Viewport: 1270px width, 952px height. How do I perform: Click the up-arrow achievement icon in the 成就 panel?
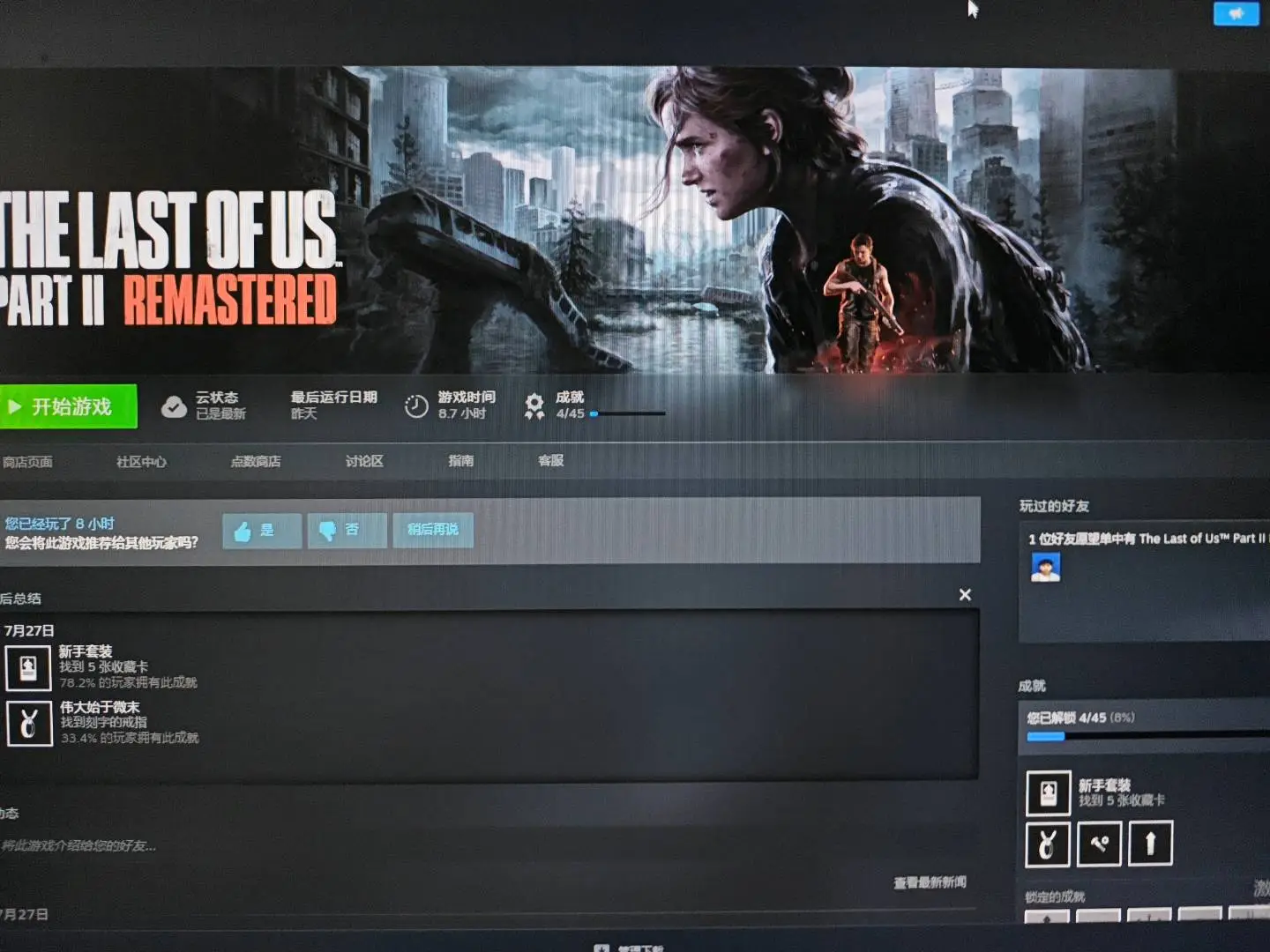1150,844
